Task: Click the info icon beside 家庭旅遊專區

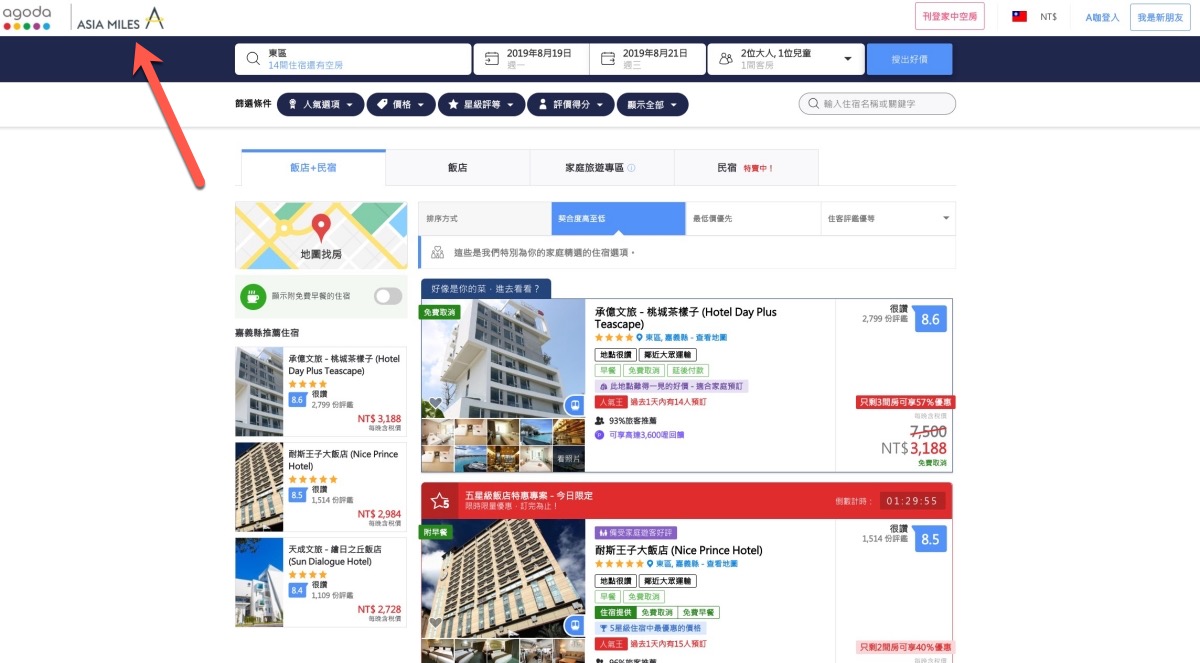Action: tap(631, 168)
